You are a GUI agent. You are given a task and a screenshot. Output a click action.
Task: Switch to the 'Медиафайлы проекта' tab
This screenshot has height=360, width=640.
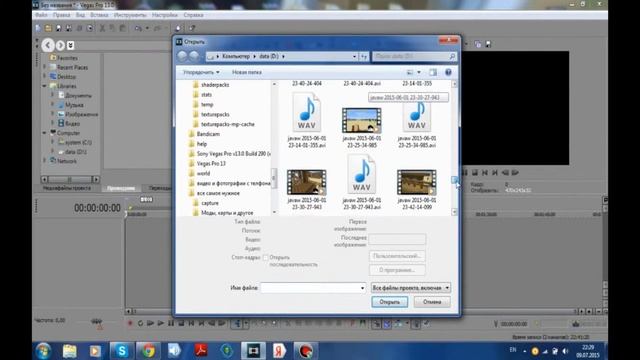(67, 188)
